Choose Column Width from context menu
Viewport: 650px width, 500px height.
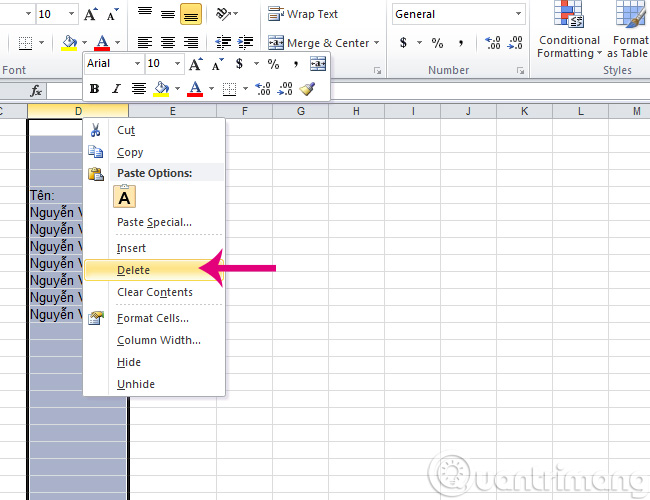154,340
